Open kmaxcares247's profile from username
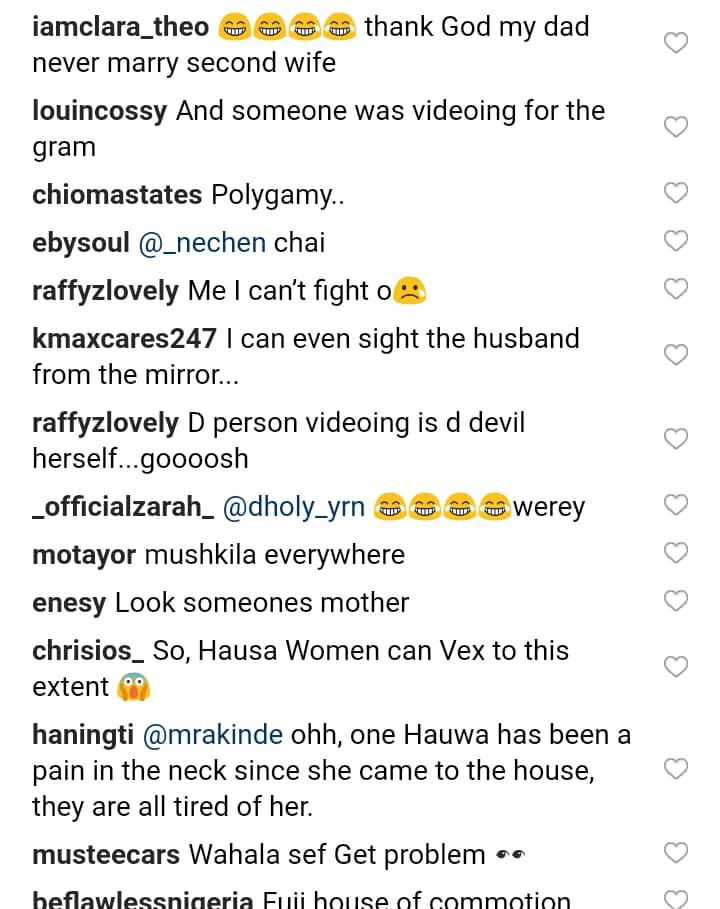The height and width of the screenshot is (909, 720). (x=124, y=339)
